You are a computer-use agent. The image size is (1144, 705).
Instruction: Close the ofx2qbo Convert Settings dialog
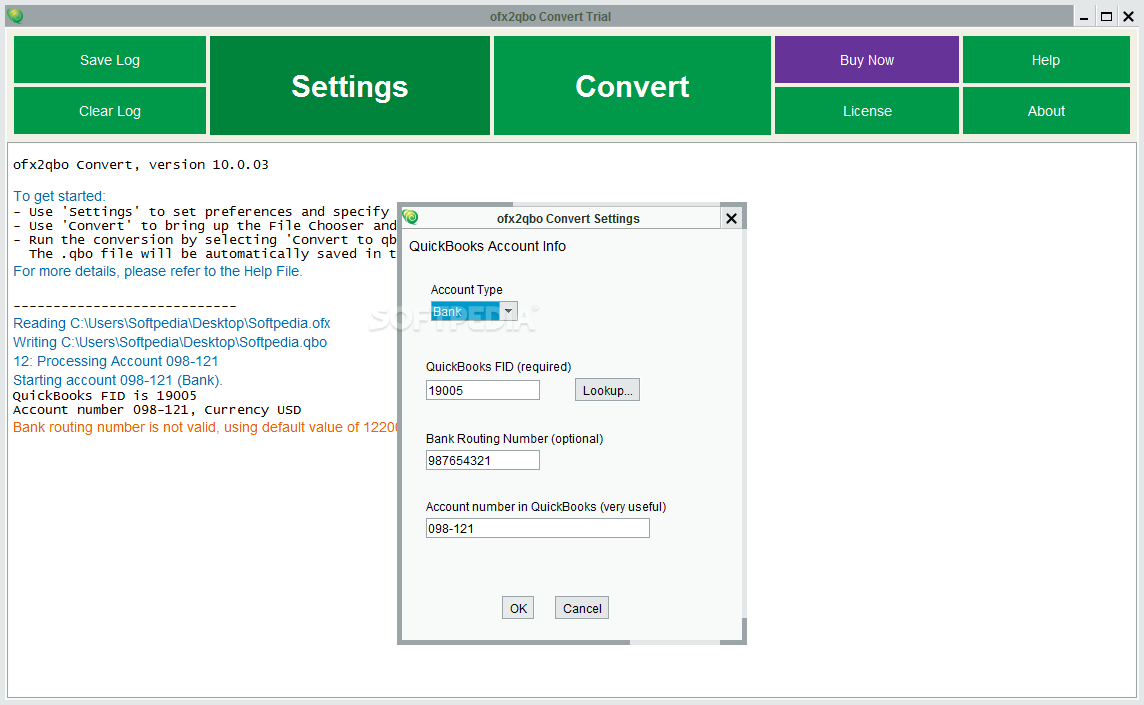pos(731,218)
